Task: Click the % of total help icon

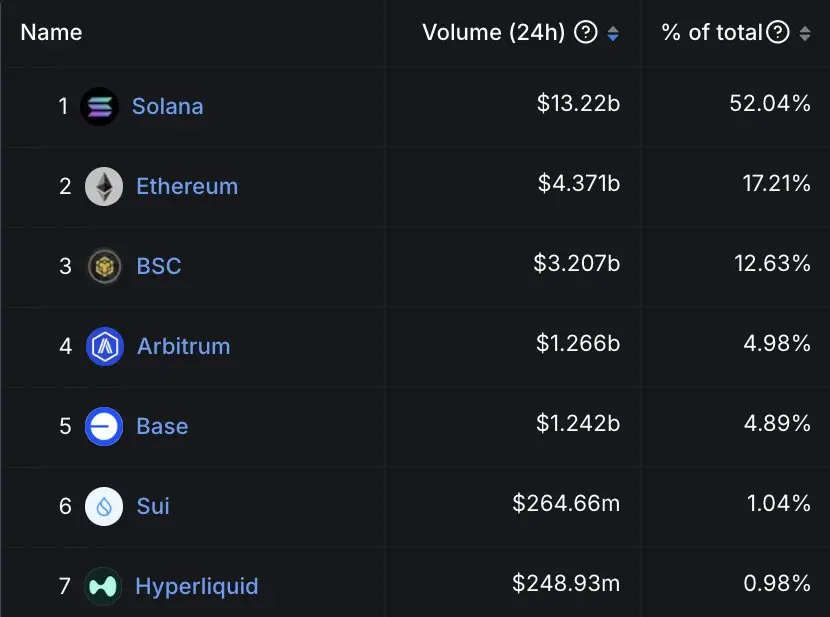Action: [777, 33]
